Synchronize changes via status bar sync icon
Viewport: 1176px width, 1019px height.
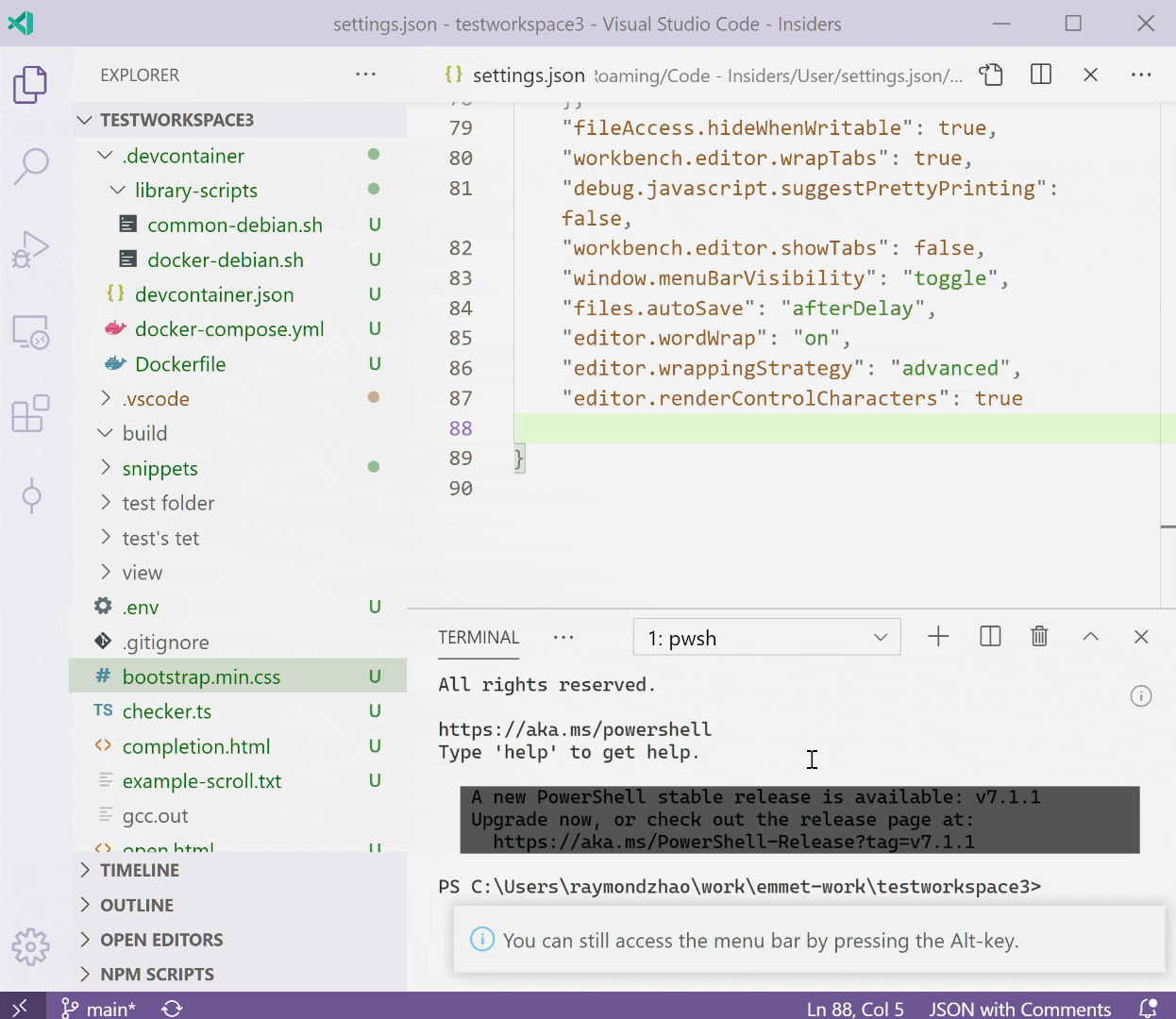pyautogui.click(x=172, y=1009)
